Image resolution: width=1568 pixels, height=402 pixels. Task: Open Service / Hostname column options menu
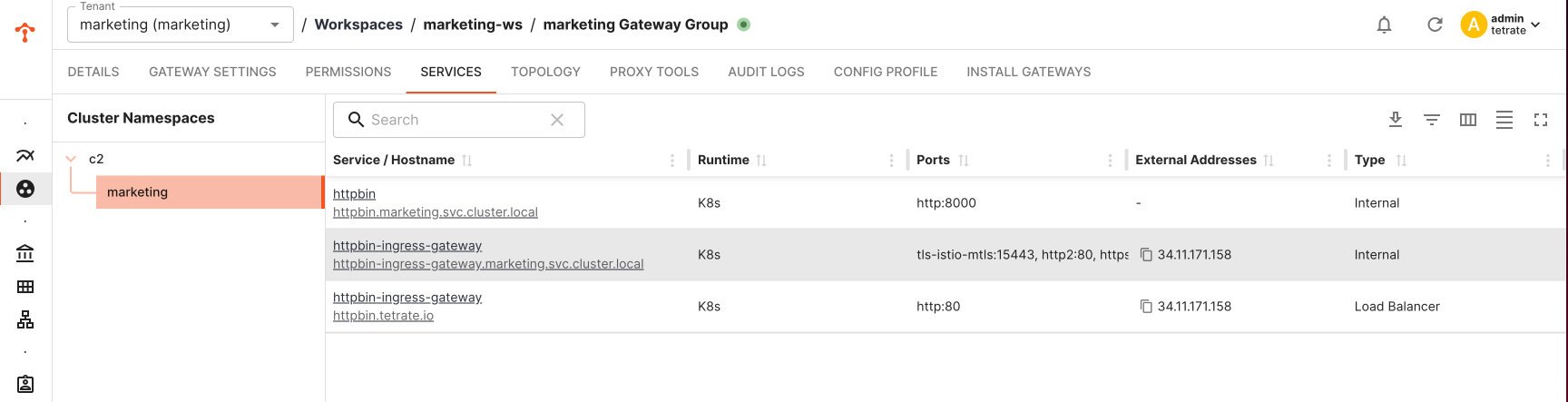[671, 161]
